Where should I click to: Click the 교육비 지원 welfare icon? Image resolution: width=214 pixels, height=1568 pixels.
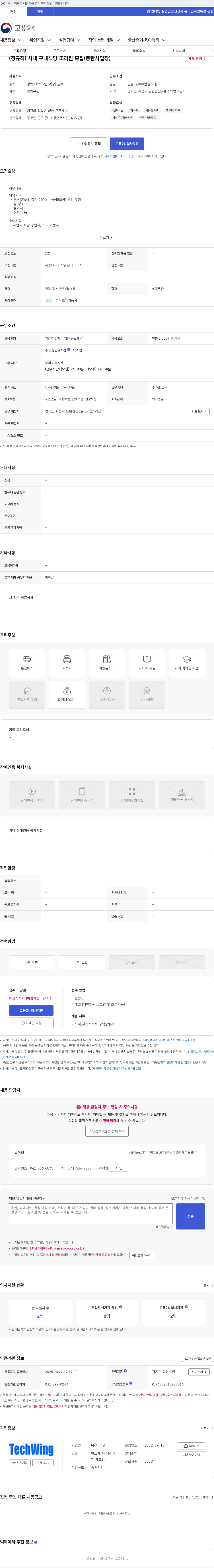pyautogui.click(x=147, y=662)
